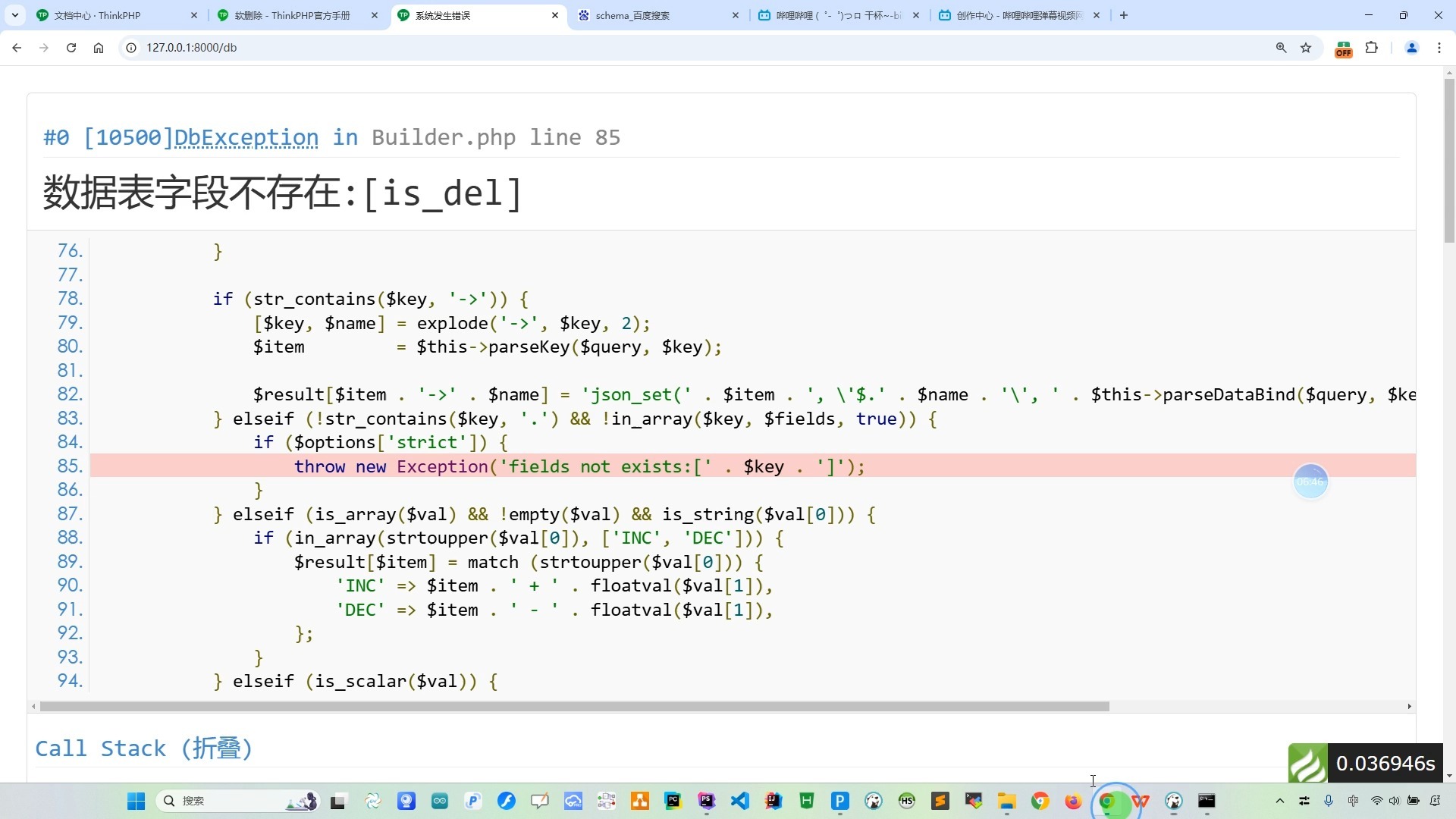
Task: Close the 创作中心 tab
Action: [x=1097, y=15]
